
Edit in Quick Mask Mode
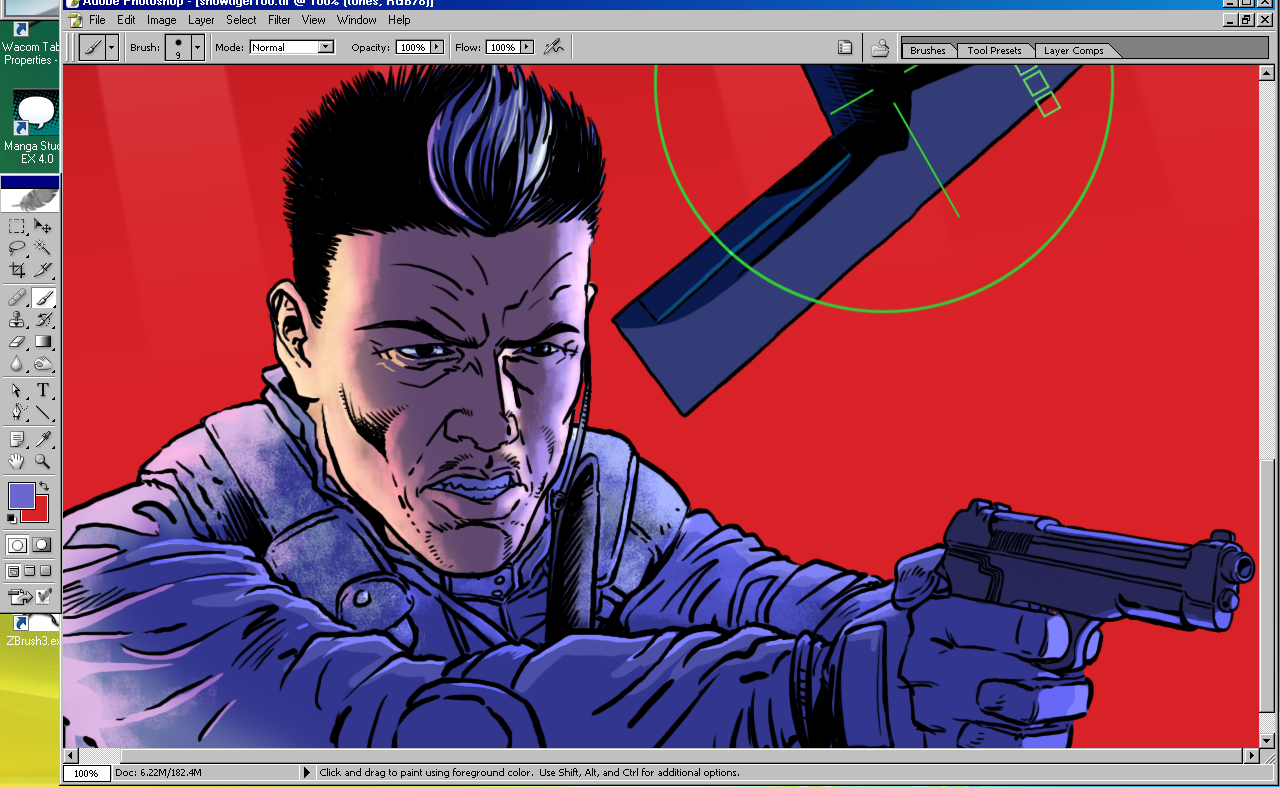pos(43,545)
